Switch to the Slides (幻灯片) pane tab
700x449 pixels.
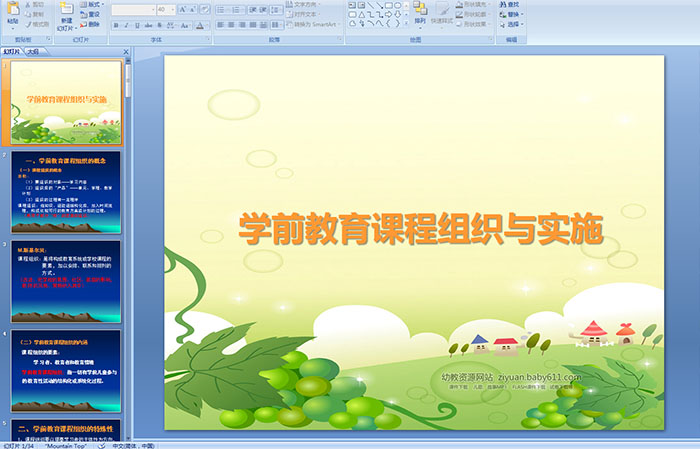[x=12, y=52]
